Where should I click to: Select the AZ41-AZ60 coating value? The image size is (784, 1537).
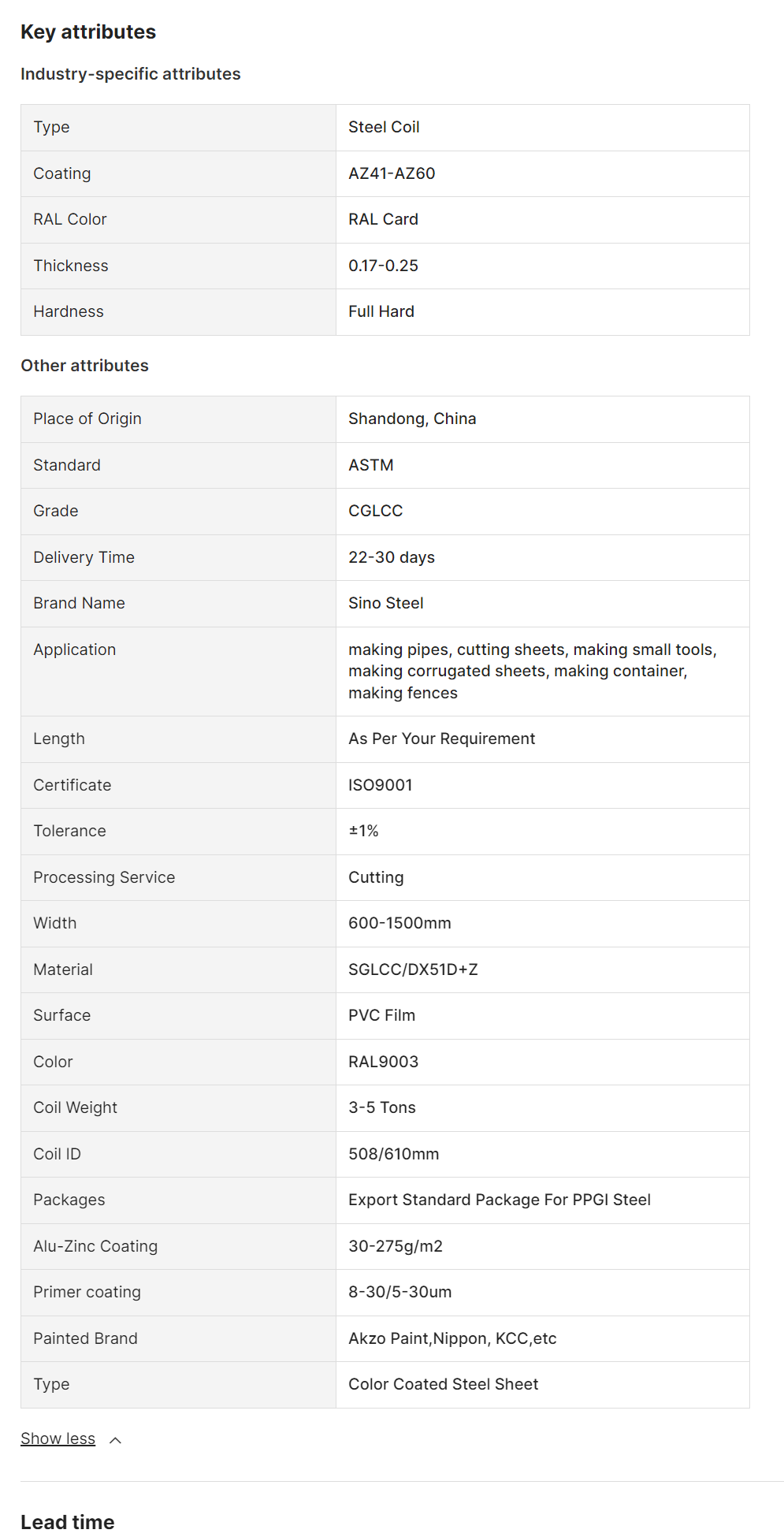click(392, 173)
